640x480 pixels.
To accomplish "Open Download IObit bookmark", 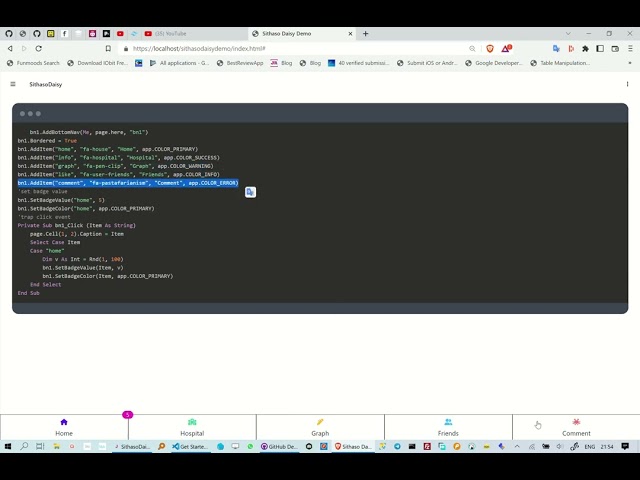I will coord(98,63).
